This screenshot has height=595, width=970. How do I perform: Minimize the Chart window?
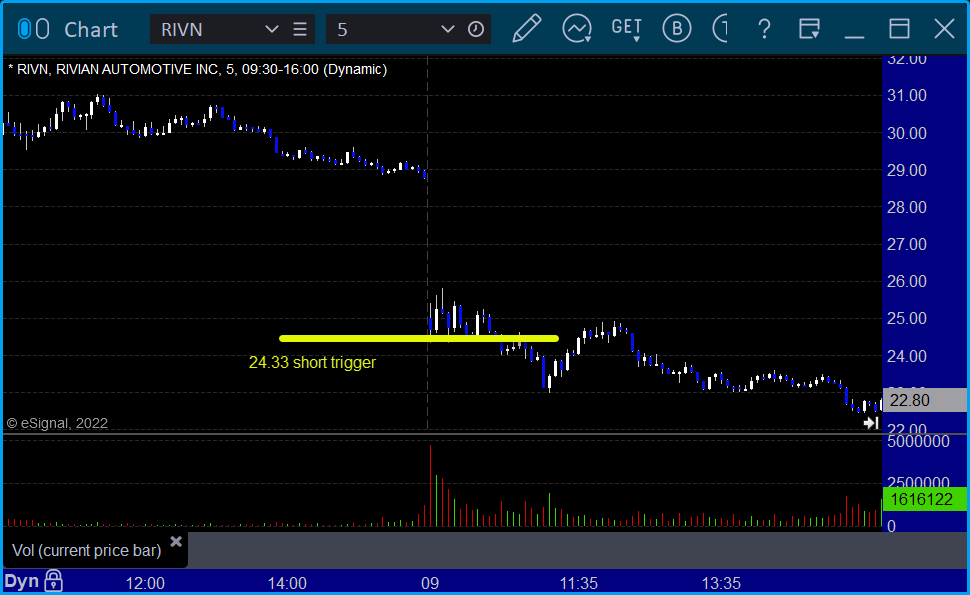pos(854,36)
